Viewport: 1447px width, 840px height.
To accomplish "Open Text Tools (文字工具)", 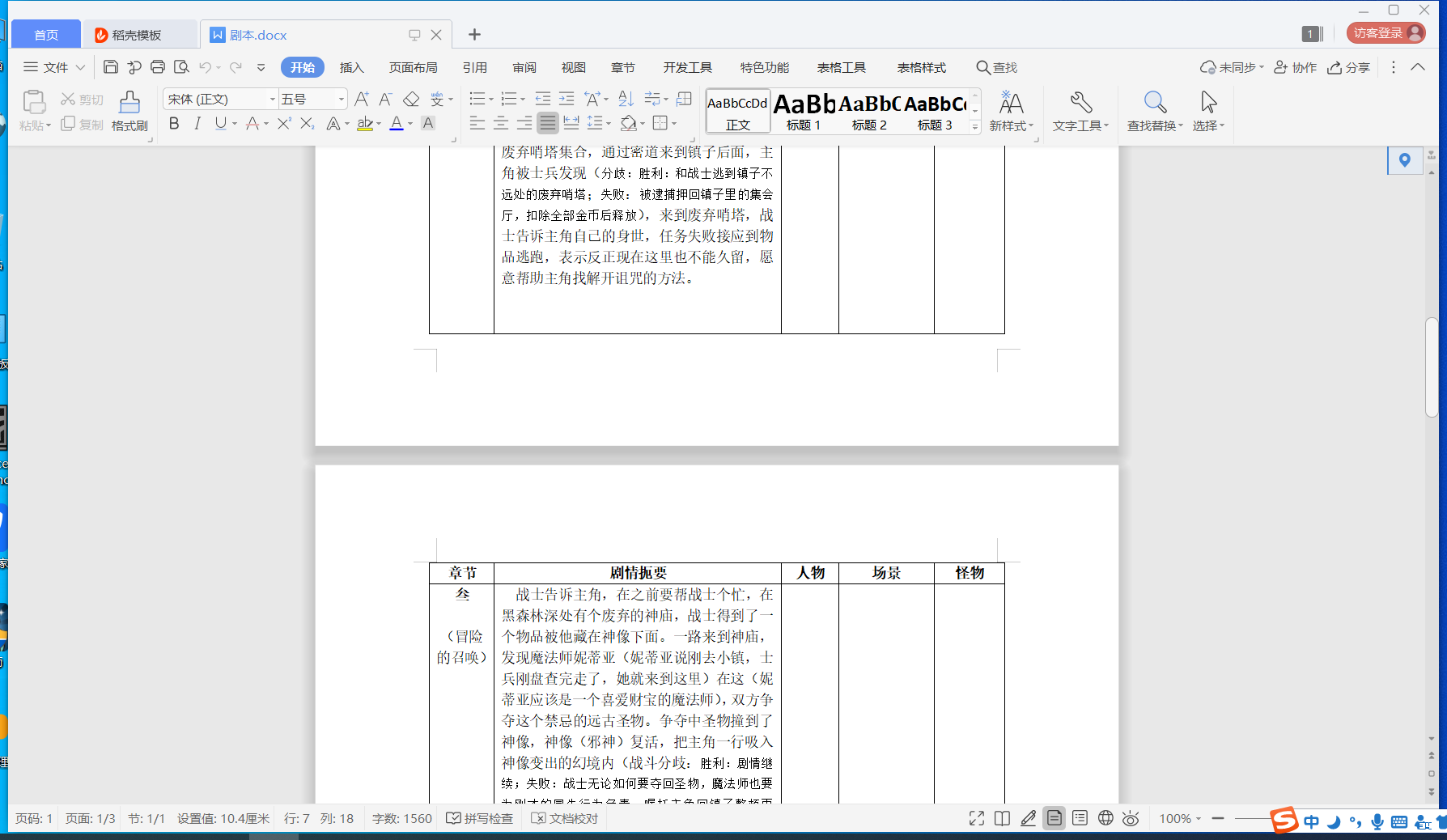I will 1080,111.
